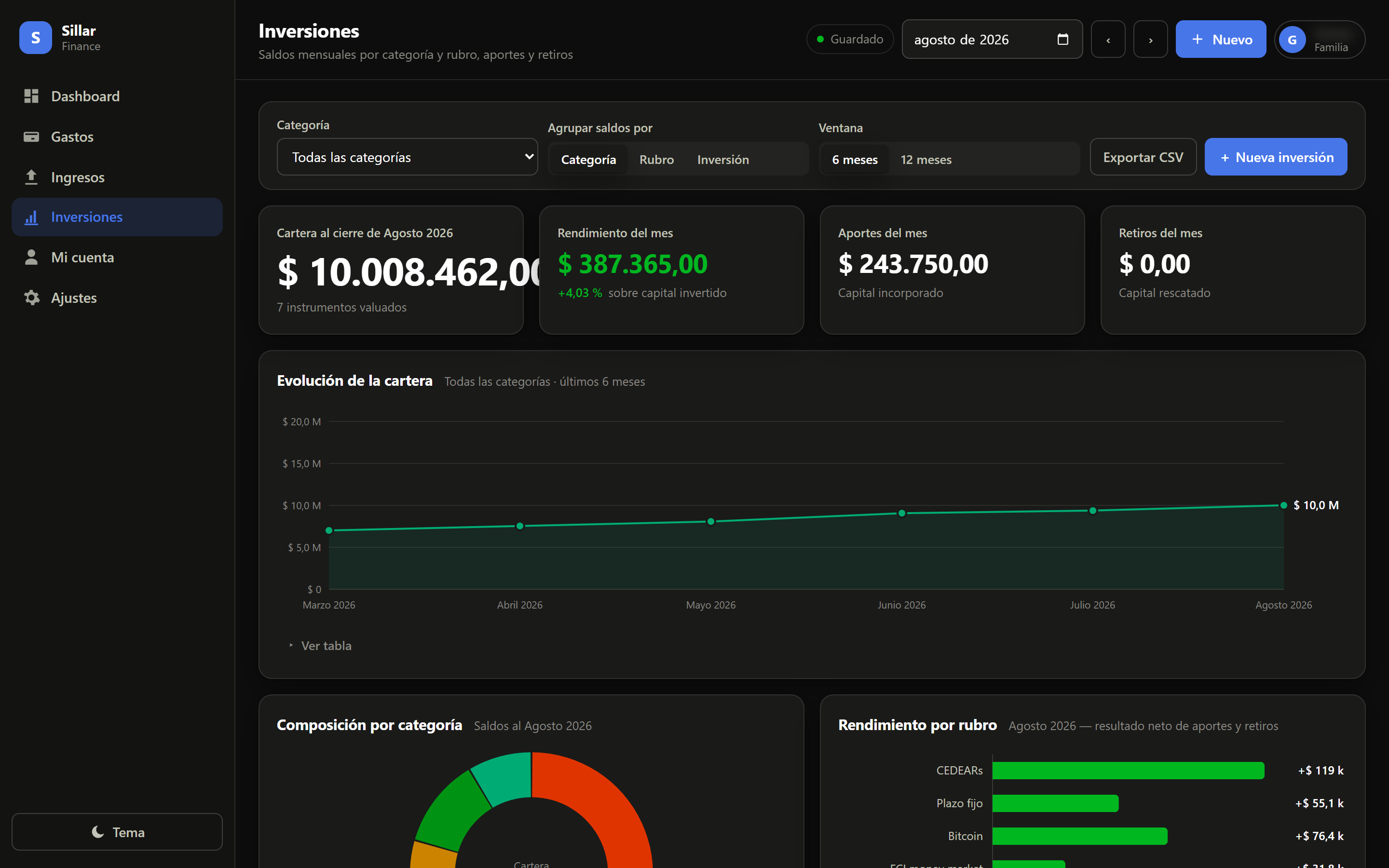Group balances by Inversión
The width and height of the screenshot is (1389, 868).
coord(722,159)
